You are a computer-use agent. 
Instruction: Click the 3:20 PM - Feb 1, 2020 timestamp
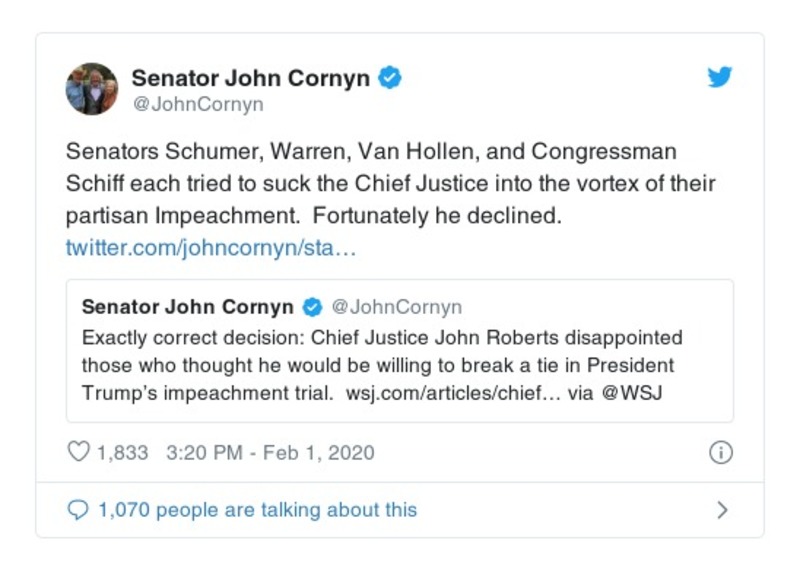coord(269,452)
